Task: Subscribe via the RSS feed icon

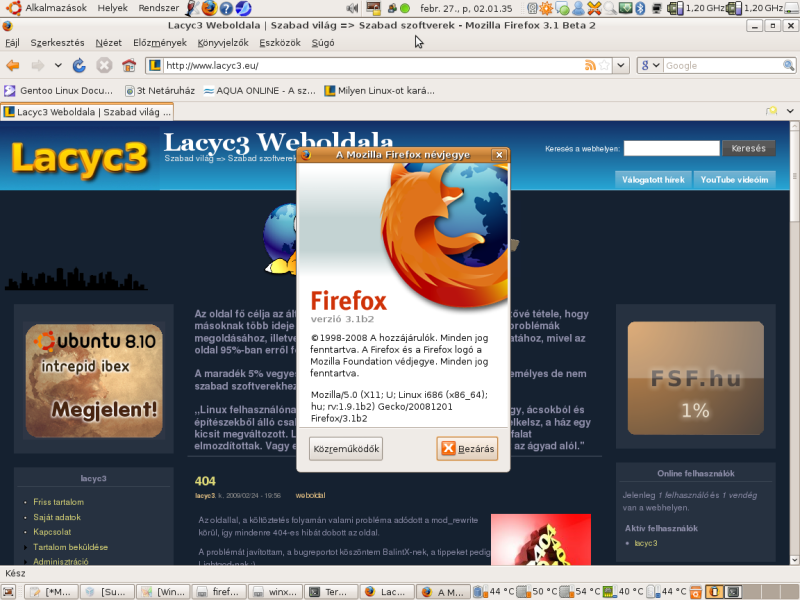Action: 590,65
